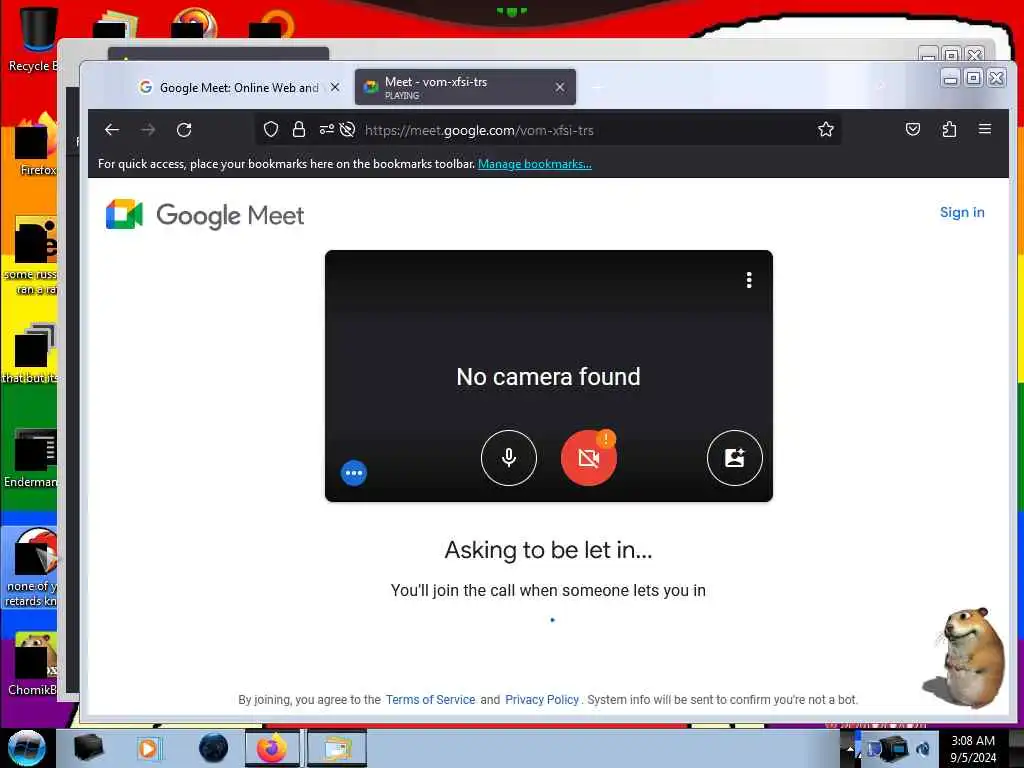
Task: Select the Enderman desktop icon
Action: [x=31, y=457]
